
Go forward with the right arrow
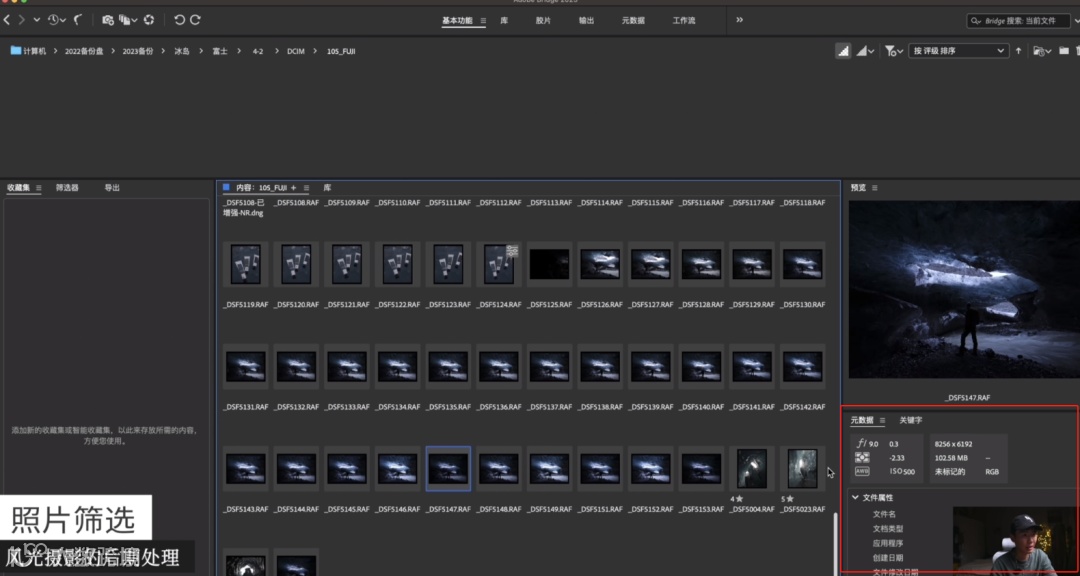22,20
